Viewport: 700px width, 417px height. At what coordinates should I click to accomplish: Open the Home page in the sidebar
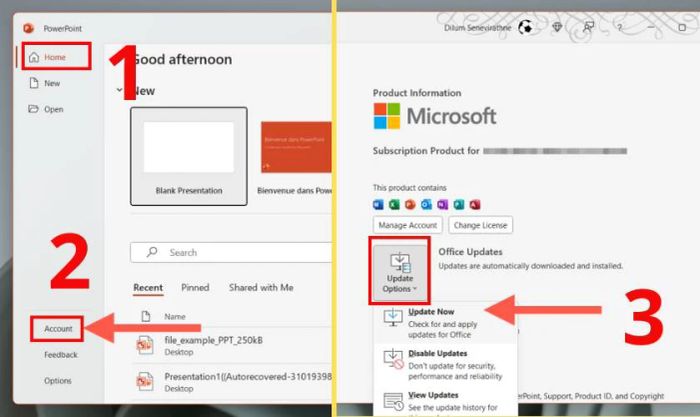[56, 57]
